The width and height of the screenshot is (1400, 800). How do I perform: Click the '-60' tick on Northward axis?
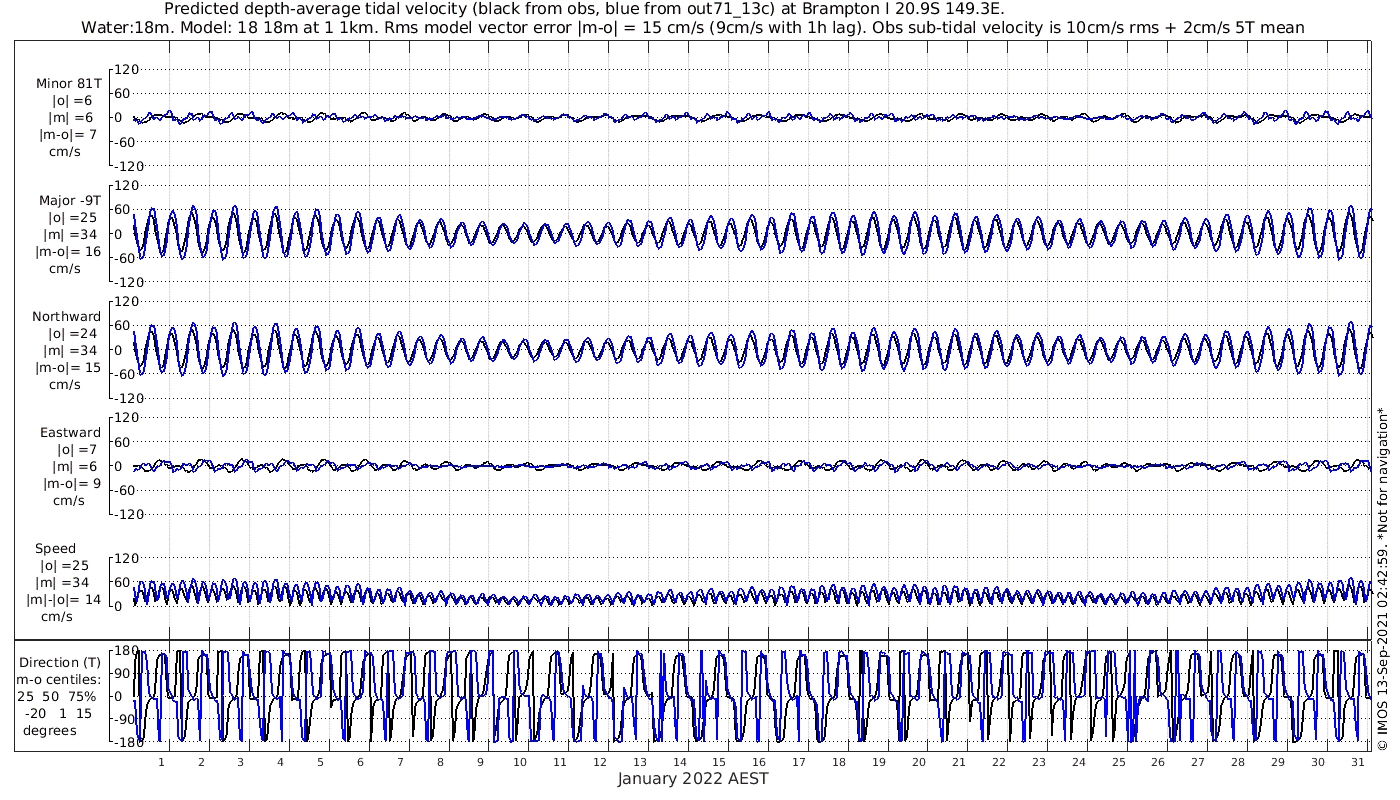tap(127, 374)
